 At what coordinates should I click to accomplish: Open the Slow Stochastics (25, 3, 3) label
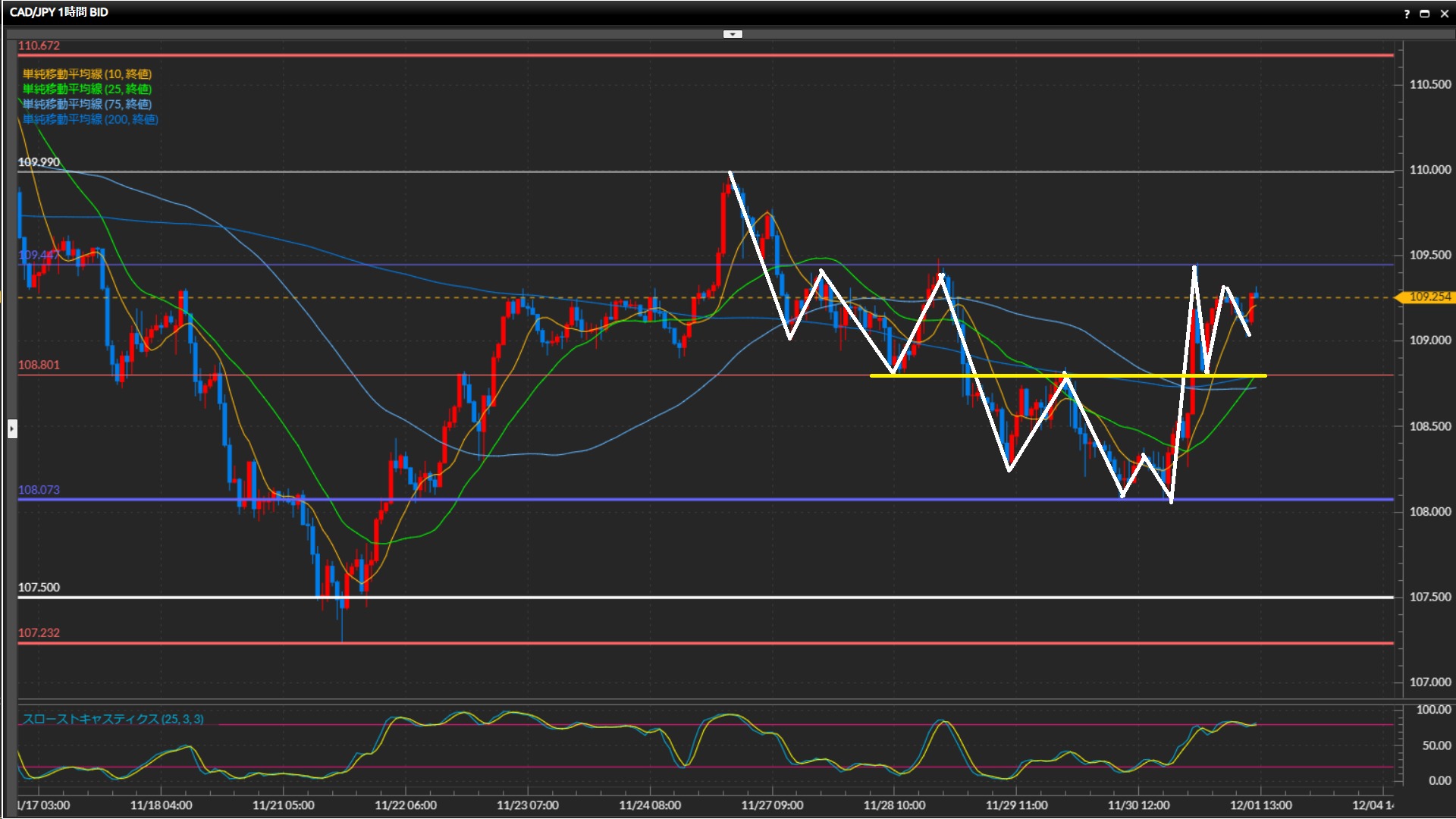tap(112, 719)
